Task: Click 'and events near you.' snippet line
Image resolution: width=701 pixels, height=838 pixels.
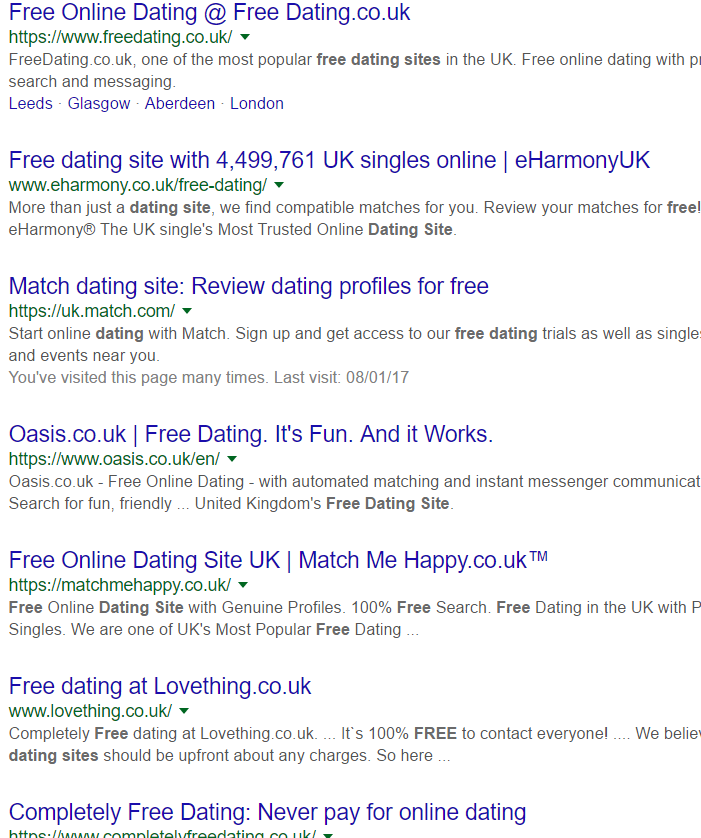Action: [84, 355]
